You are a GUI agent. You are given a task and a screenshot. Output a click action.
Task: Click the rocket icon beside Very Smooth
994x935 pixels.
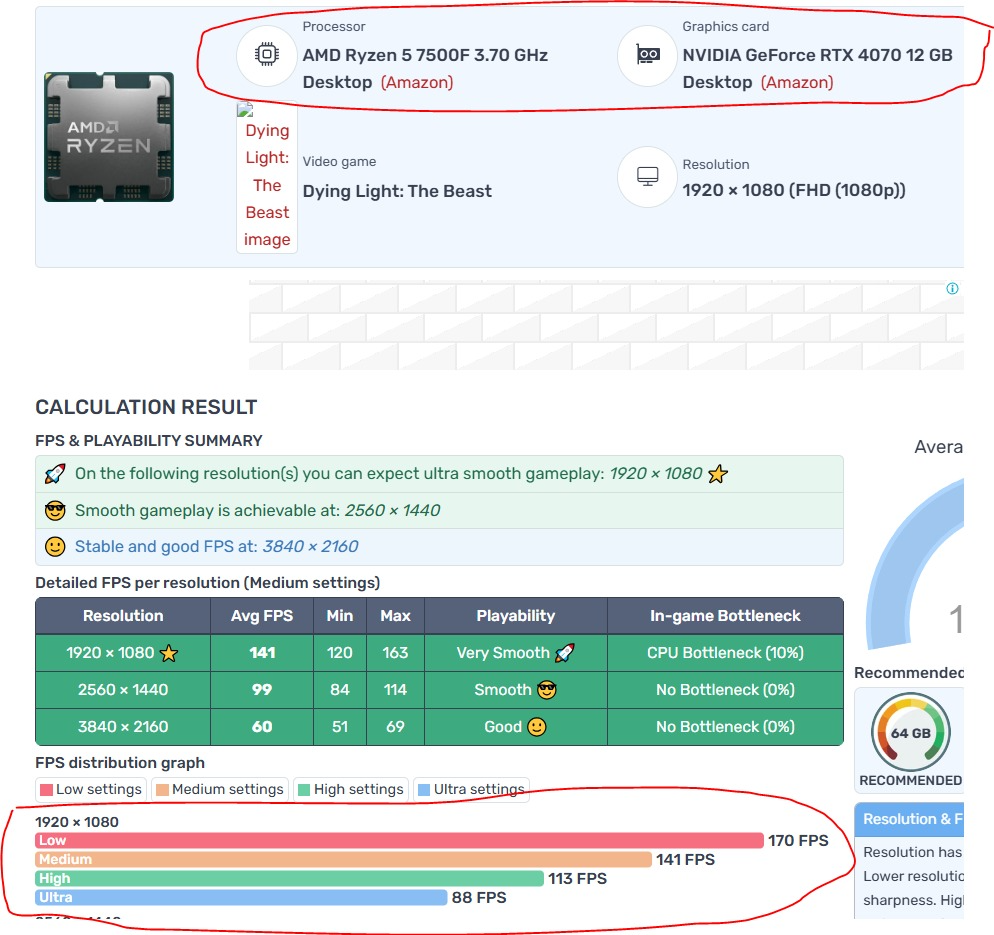click(x=564, y=653)
